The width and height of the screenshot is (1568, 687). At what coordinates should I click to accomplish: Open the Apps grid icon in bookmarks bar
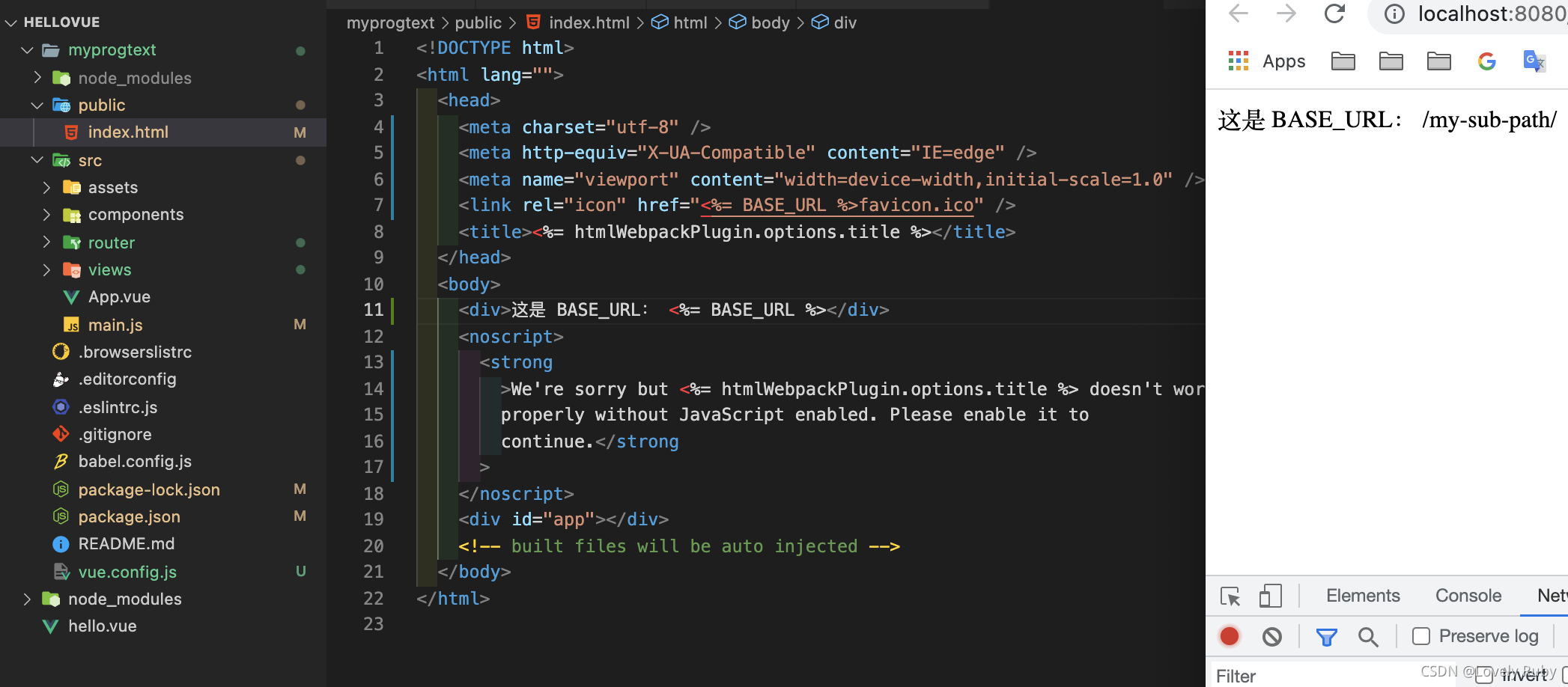(1239, 61)
